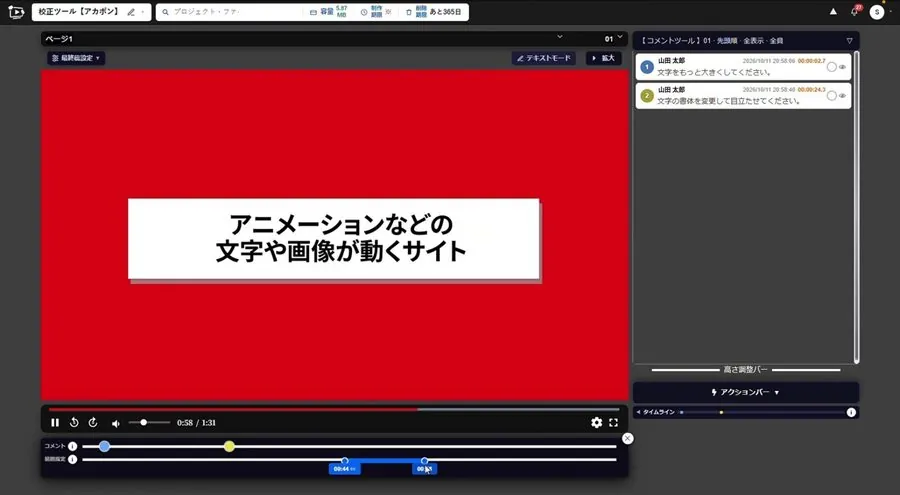
Task: Click the yellow comment marker on the timeline
Action: tap(229, 446)
